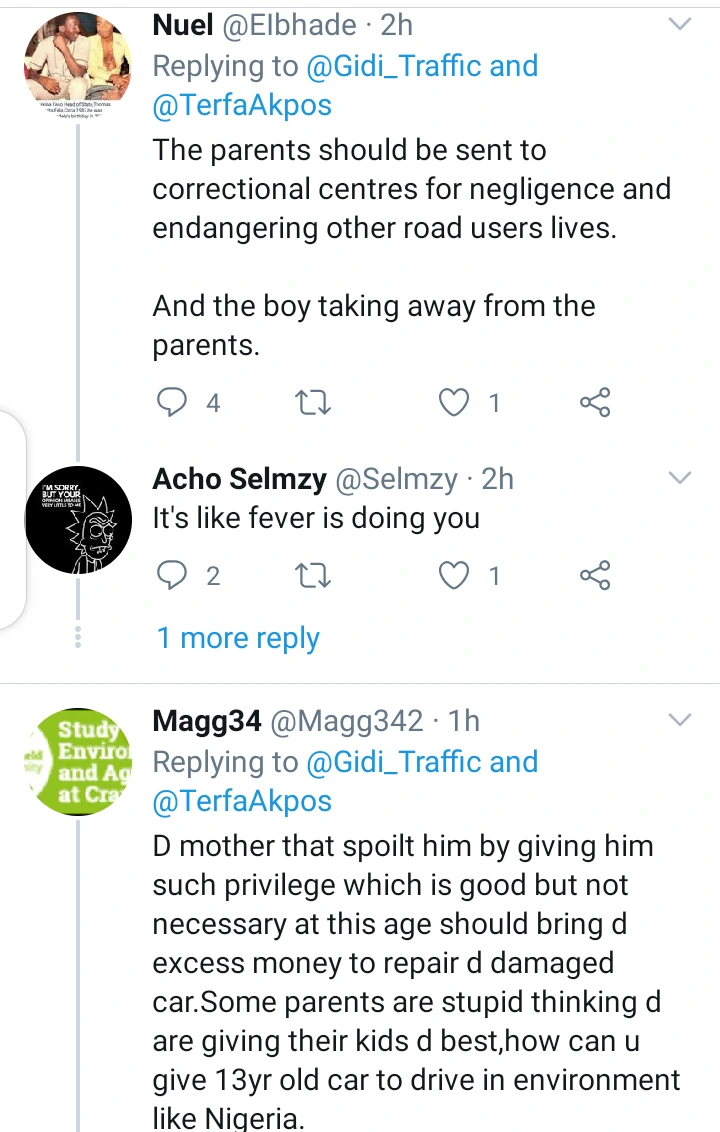View Acho Selmzy's Rick avatar
The image size is (720, 1132).
tap(77, 518)
